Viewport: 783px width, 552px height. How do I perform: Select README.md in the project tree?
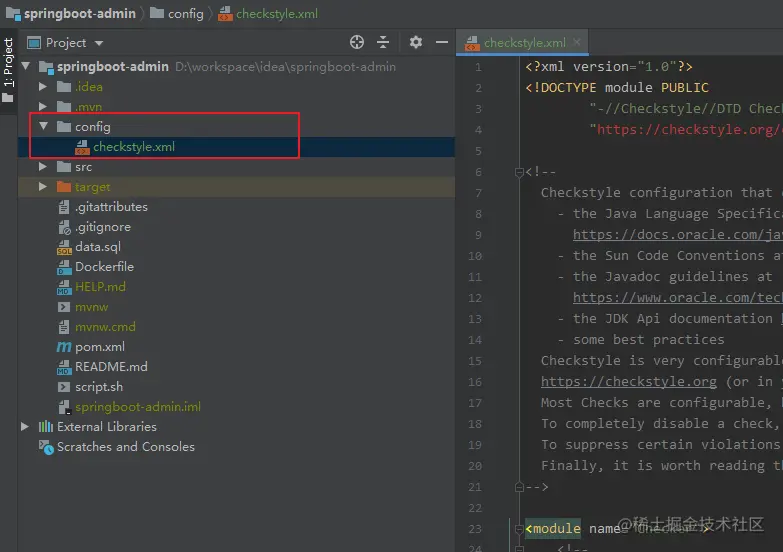111,367
